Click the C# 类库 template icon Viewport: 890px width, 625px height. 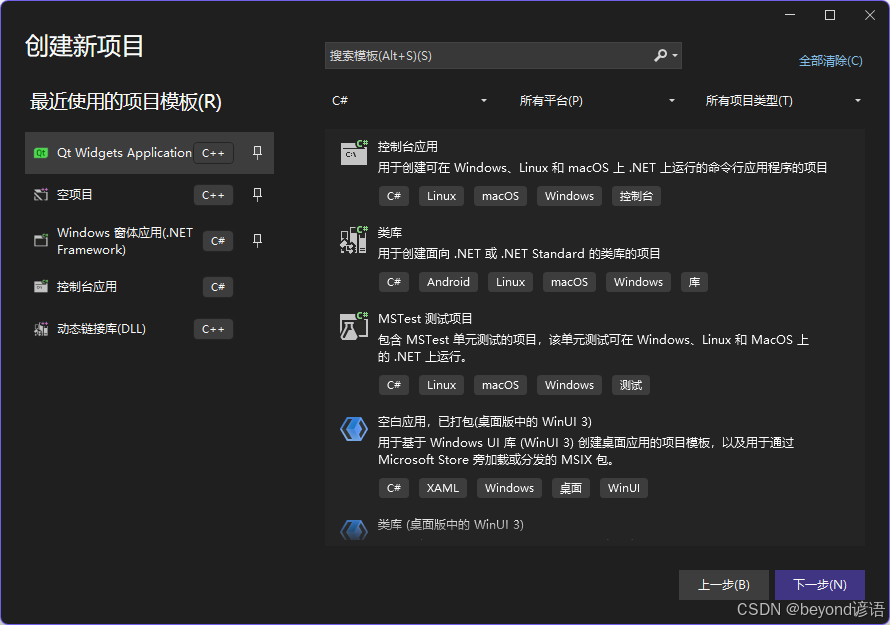pyautogui.click(x=354, y=240)
